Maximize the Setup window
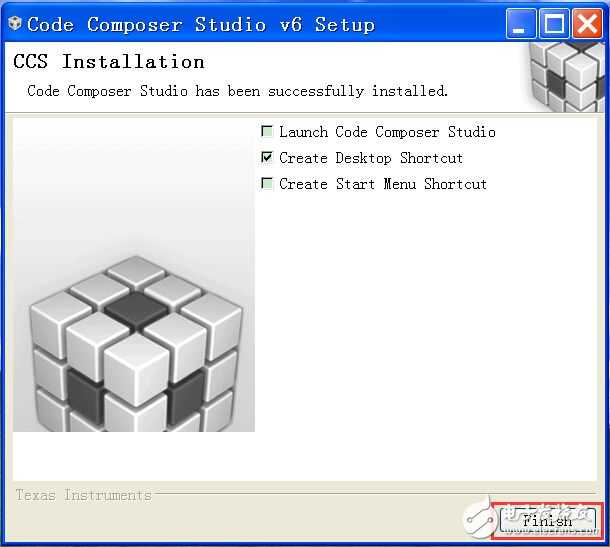 554,24
